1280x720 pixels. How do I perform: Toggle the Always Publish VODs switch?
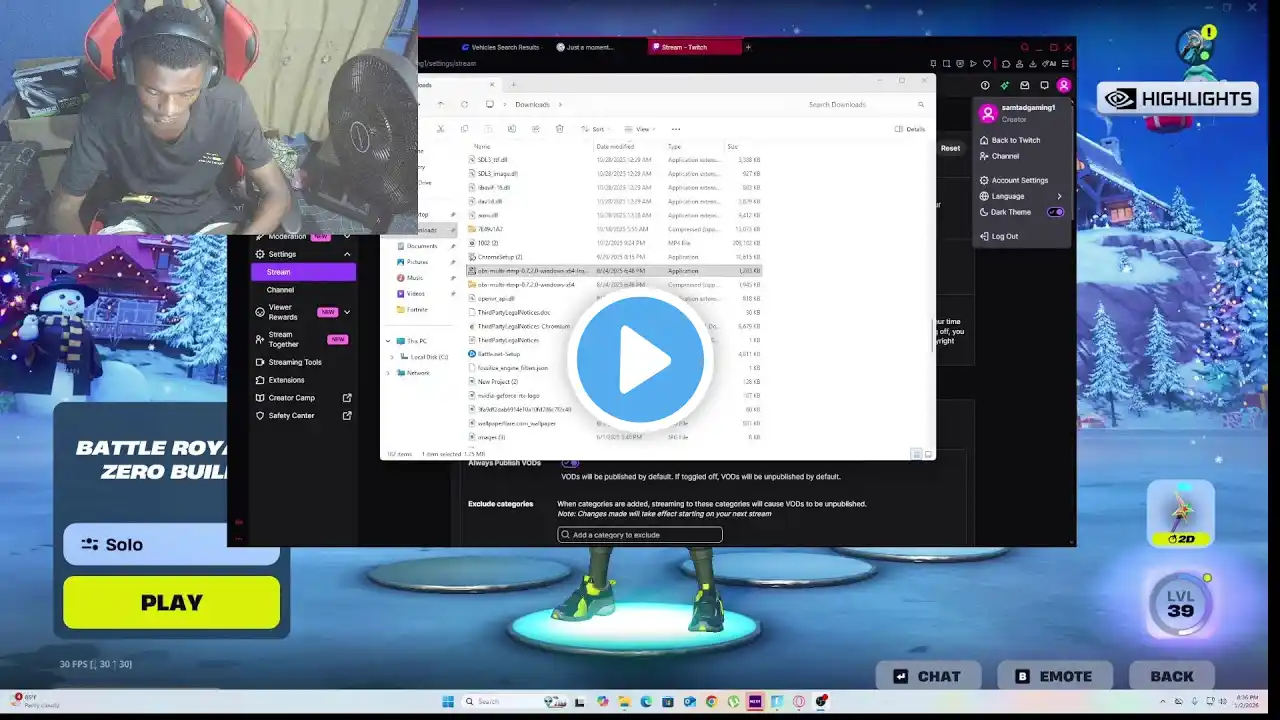570,463
